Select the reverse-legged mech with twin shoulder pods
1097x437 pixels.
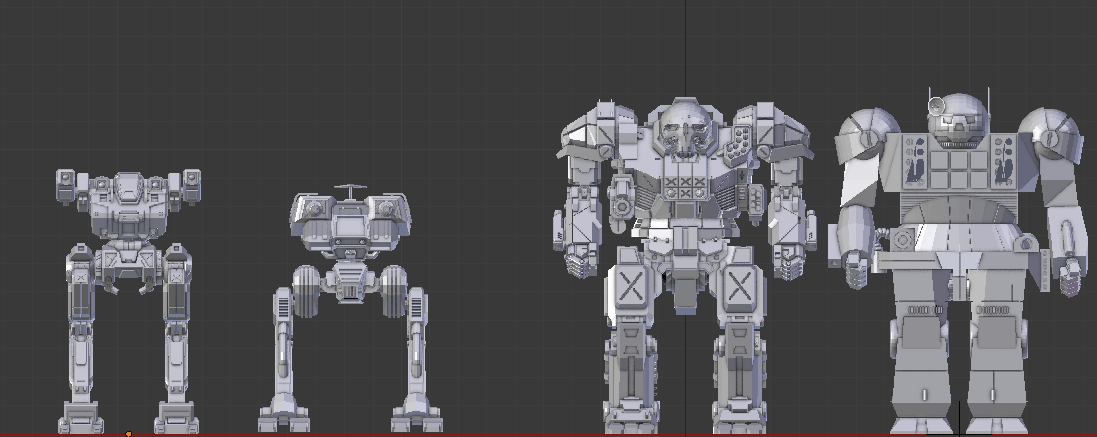click(129, 301)
